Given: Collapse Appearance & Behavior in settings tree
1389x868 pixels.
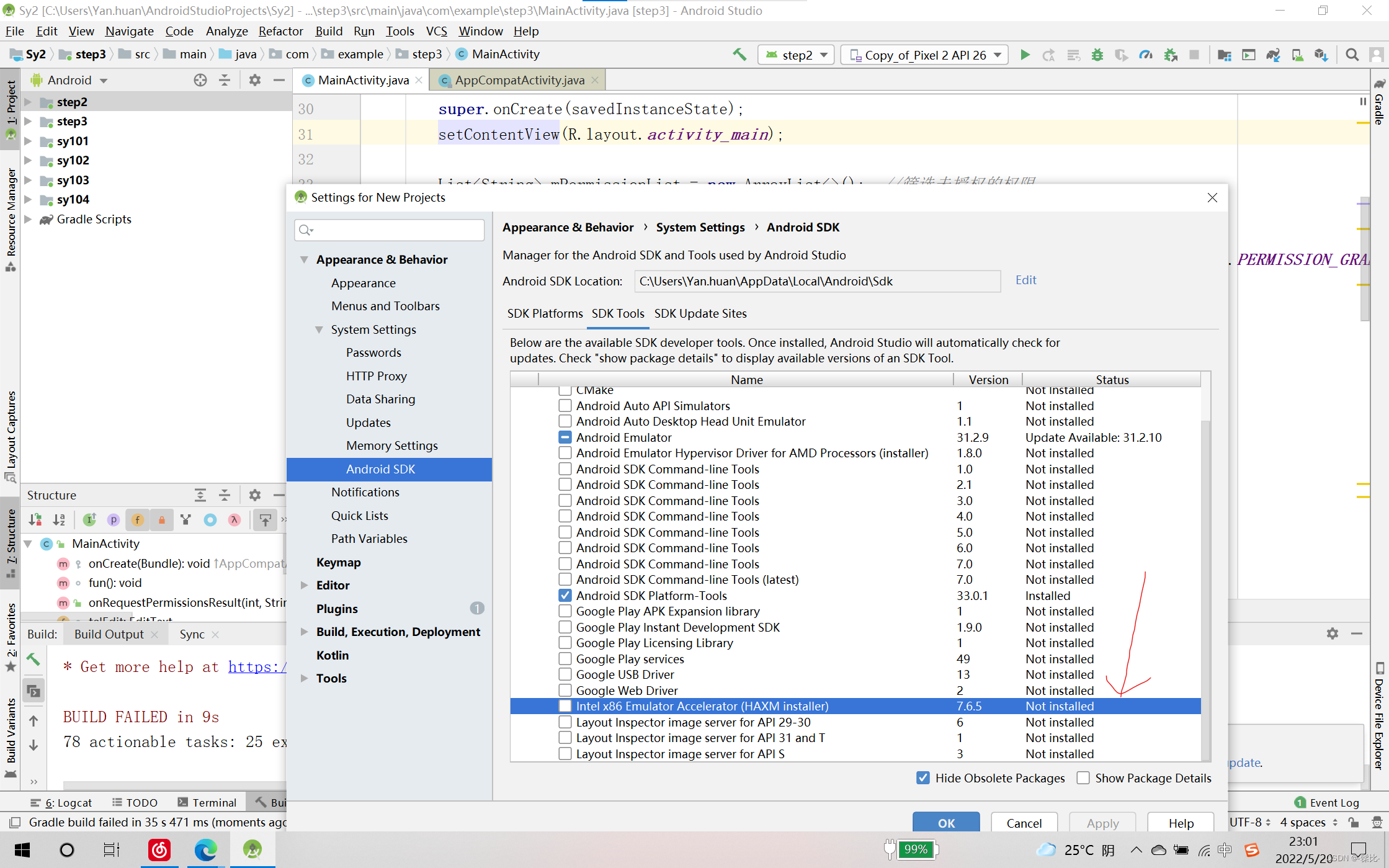Looking at the screenshot, I should coord(304,259).
